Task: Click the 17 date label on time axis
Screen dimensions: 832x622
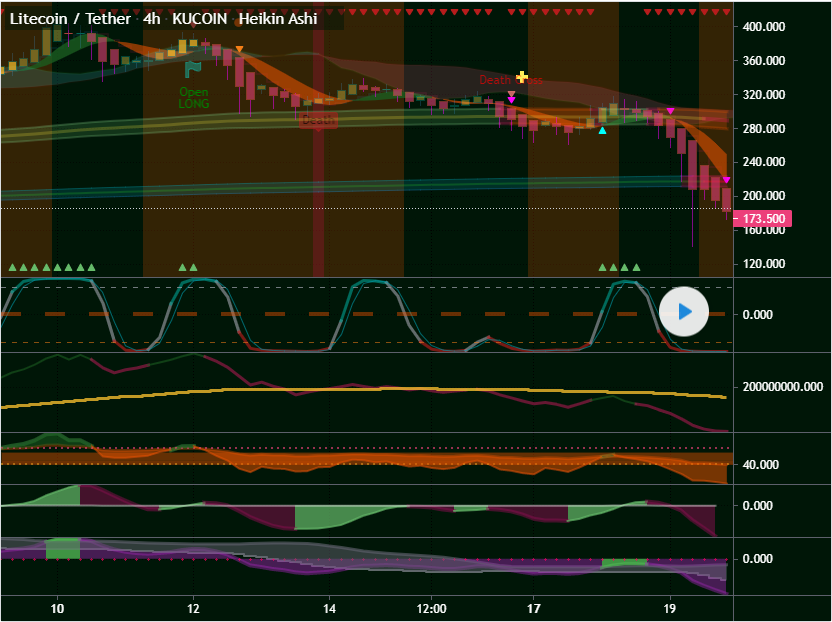Action: (534, 608)
